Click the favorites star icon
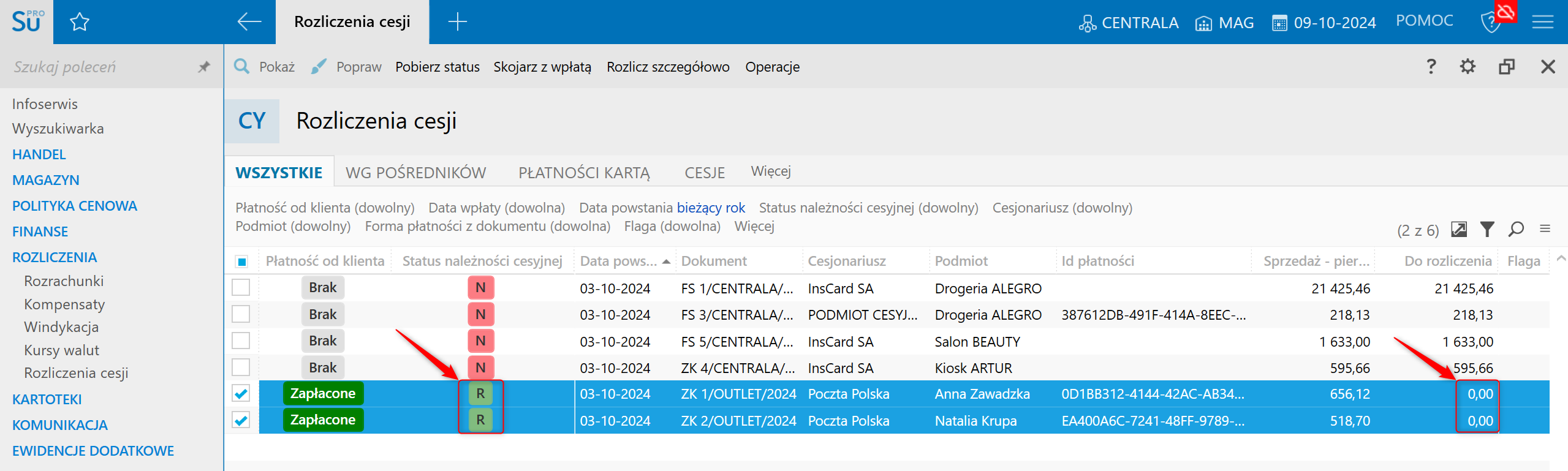The width and height of the screenshot is (1568, 471). pyautogui.click(x=80, y=23)
